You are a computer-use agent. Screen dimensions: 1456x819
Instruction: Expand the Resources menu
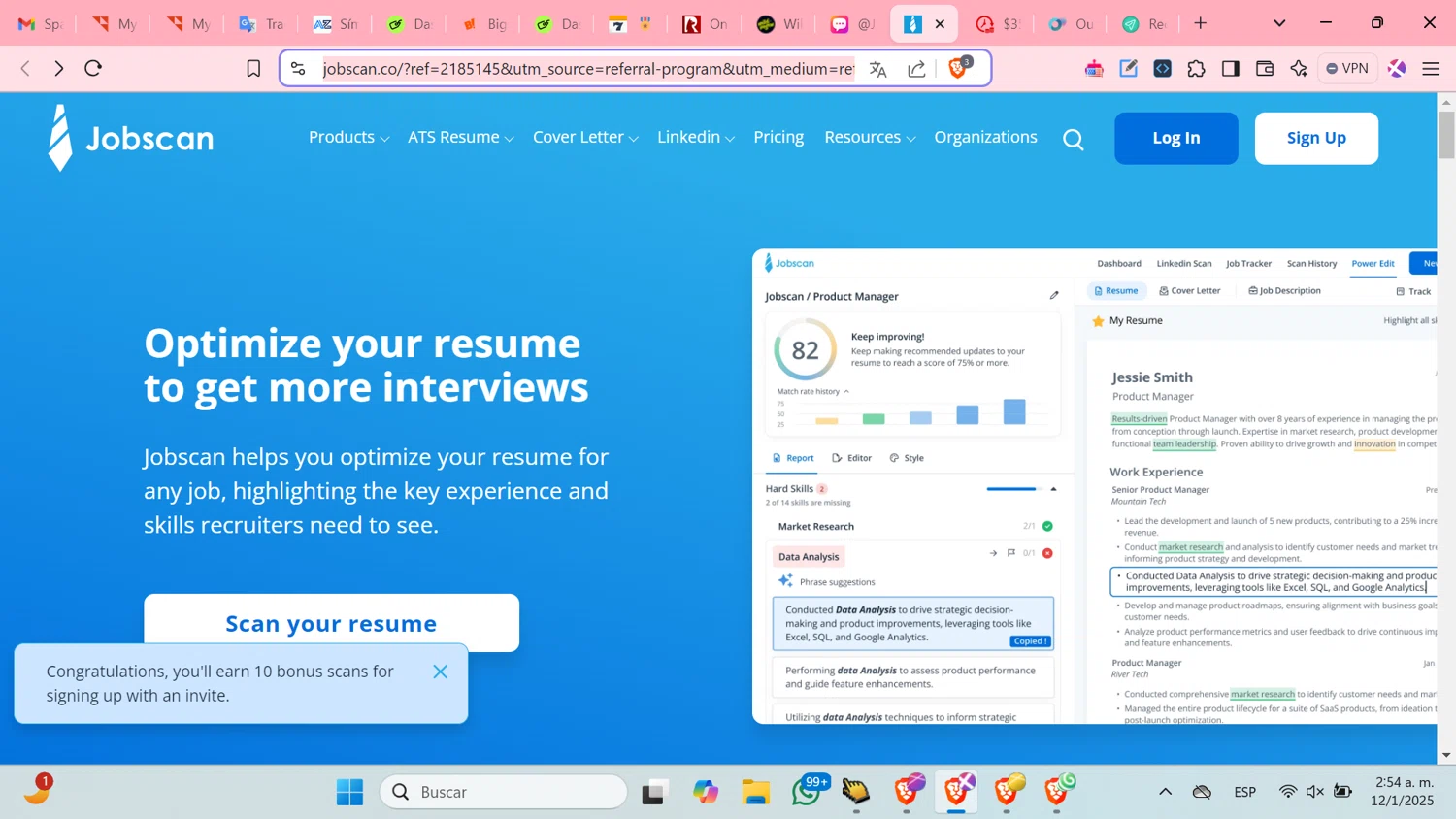click(x=870, y=137)
